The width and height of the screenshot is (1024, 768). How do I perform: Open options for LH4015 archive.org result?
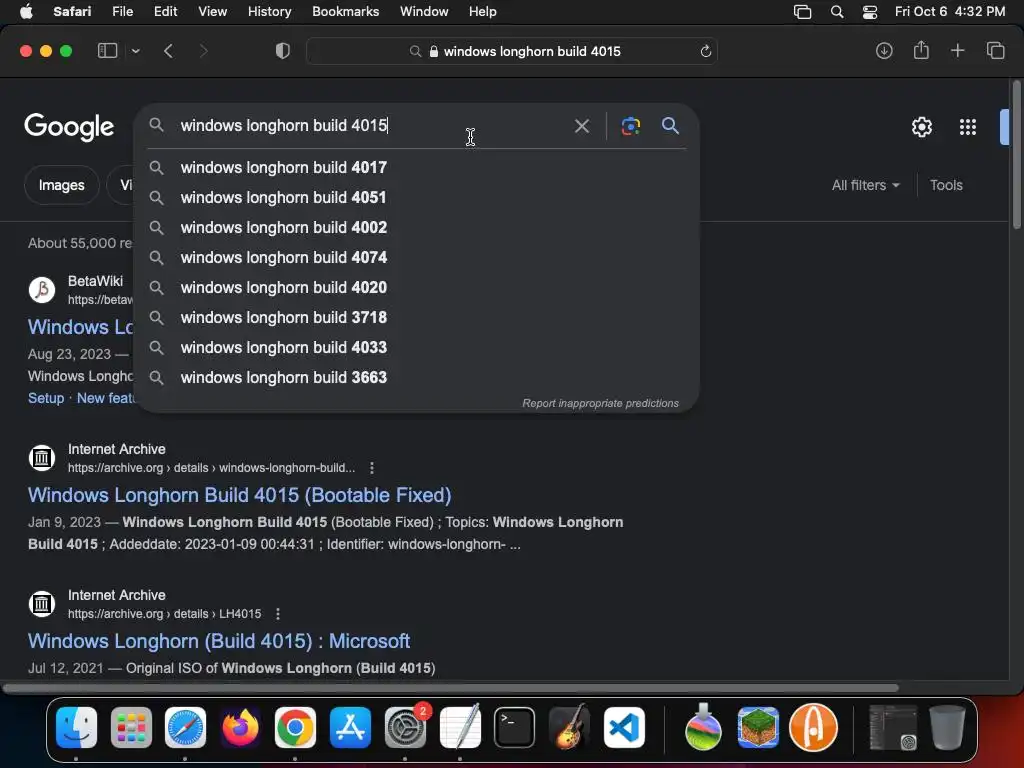coord(278,614)
